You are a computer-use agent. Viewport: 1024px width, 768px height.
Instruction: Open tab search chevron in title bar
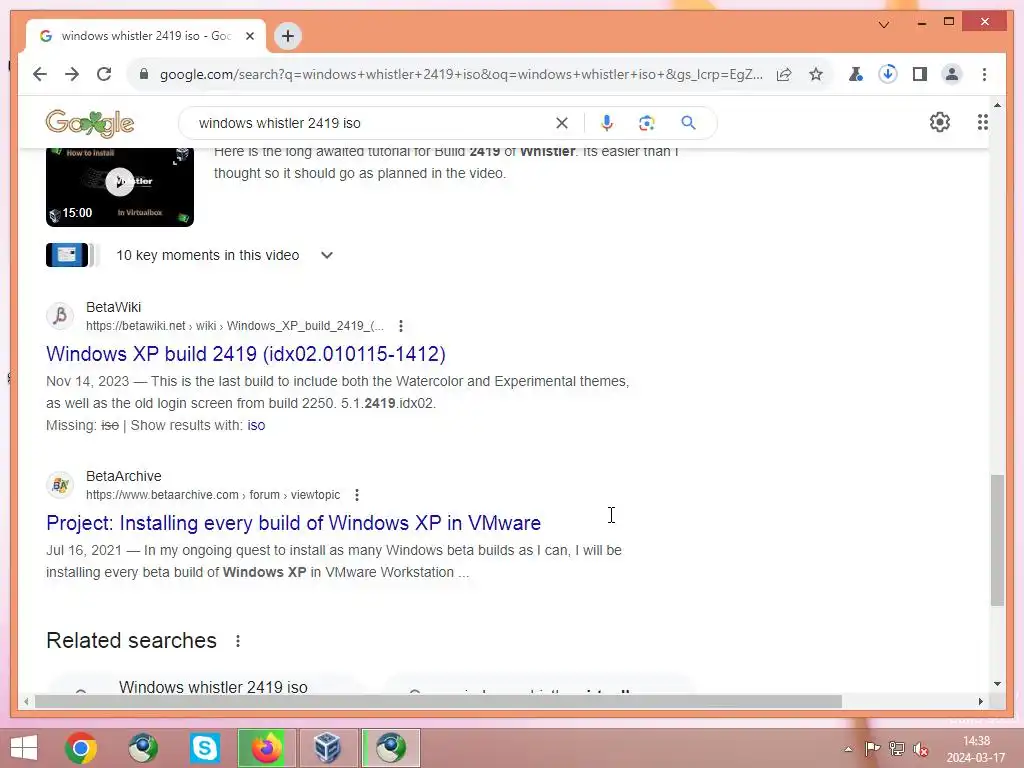(x=884, y=25)
